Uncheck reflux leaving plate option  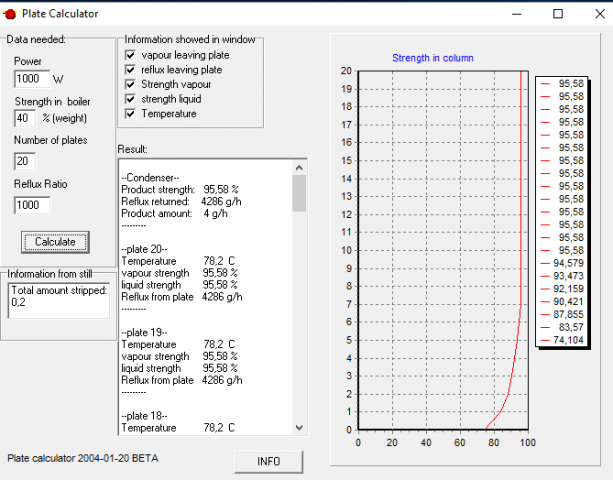130,70
